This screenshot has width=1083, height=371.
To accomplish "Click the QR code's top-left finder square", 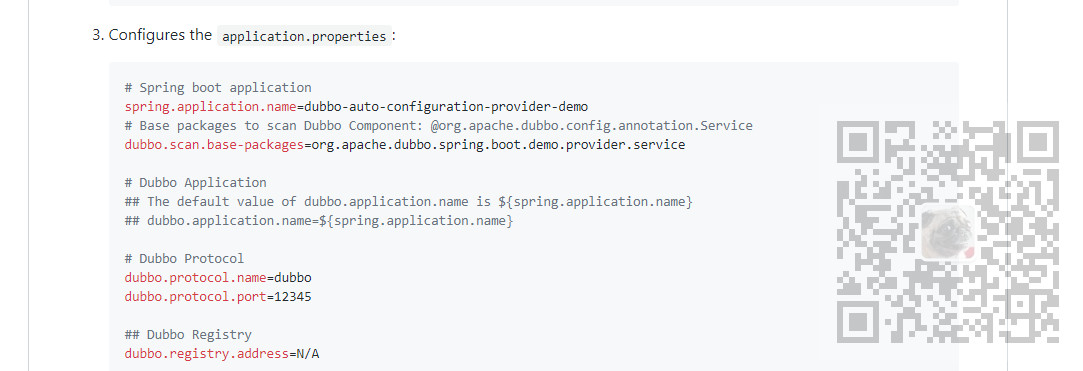I will click(859, 143).
